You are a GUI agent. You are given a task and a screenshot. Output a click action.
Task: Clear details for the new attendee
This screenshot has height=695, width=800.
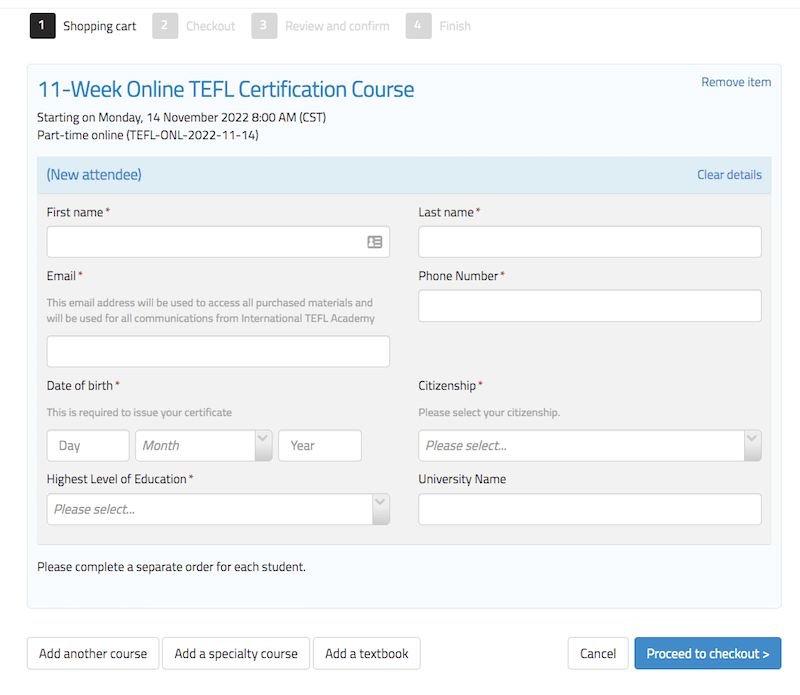[729, 174]
